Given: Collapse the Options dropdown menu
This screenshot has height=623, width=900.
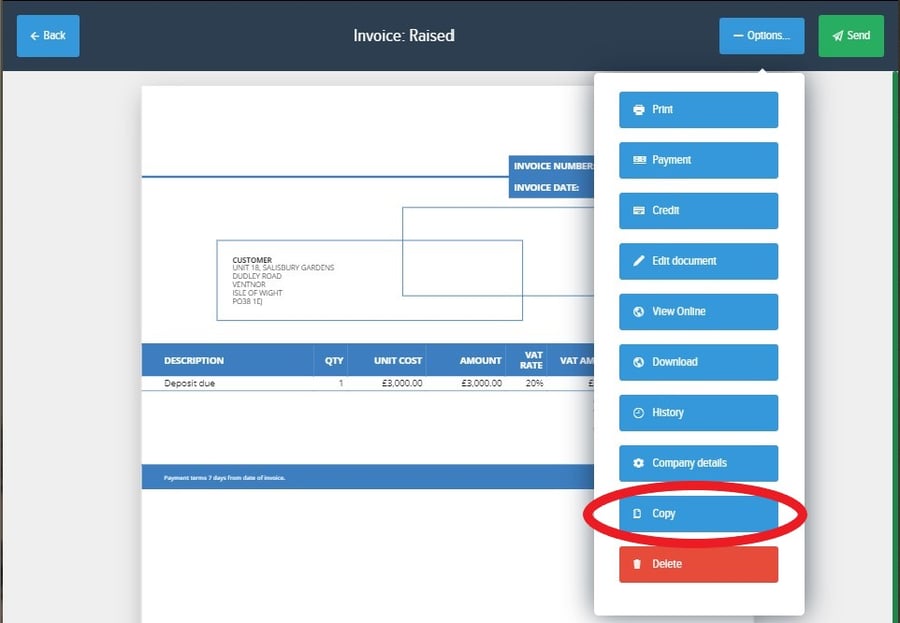Looking at the screenshot, I should (x=761, y=36).
